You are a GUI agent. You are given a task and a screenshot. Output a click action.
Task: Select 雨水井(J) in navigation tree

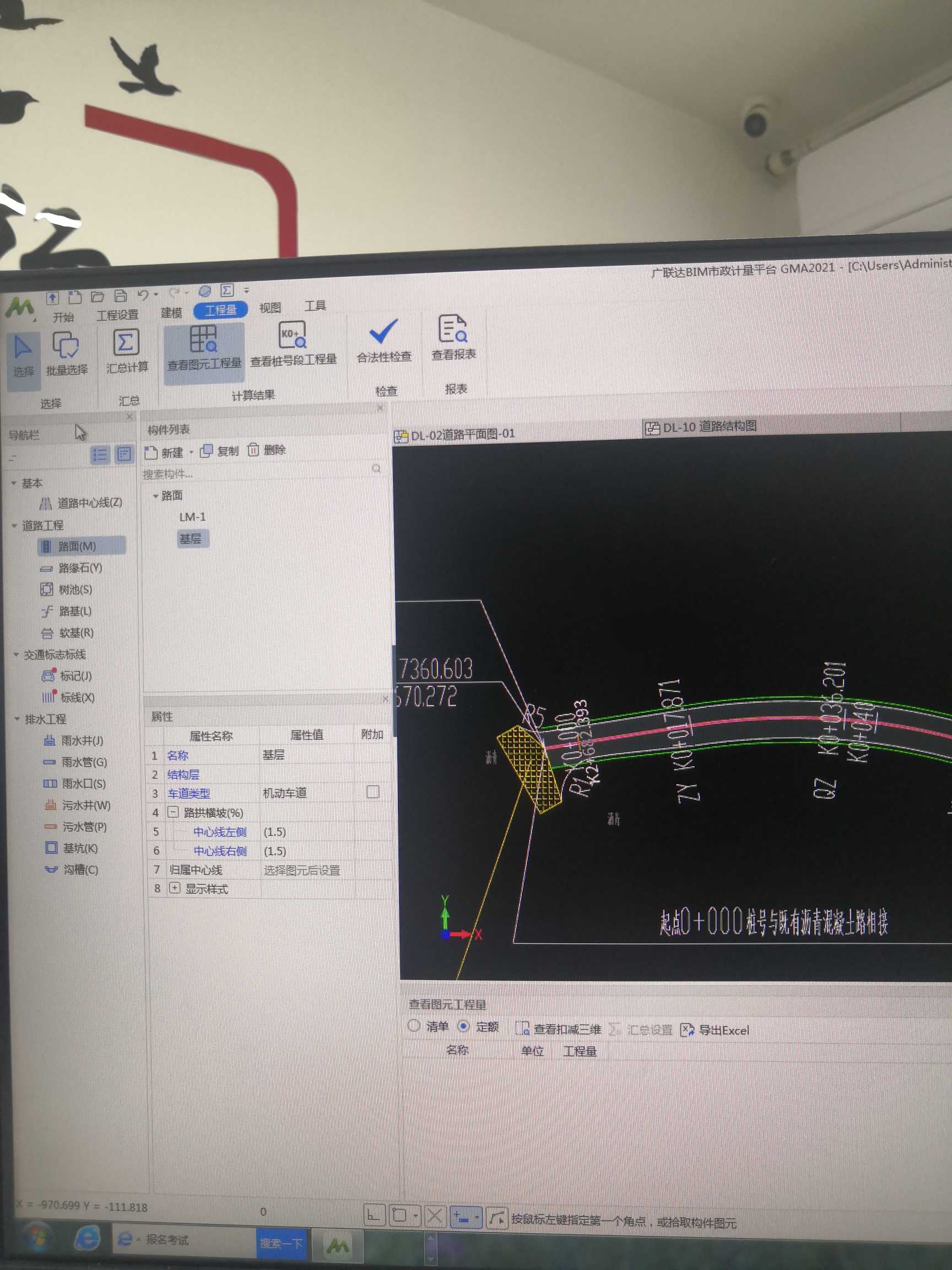click(74, 741)
